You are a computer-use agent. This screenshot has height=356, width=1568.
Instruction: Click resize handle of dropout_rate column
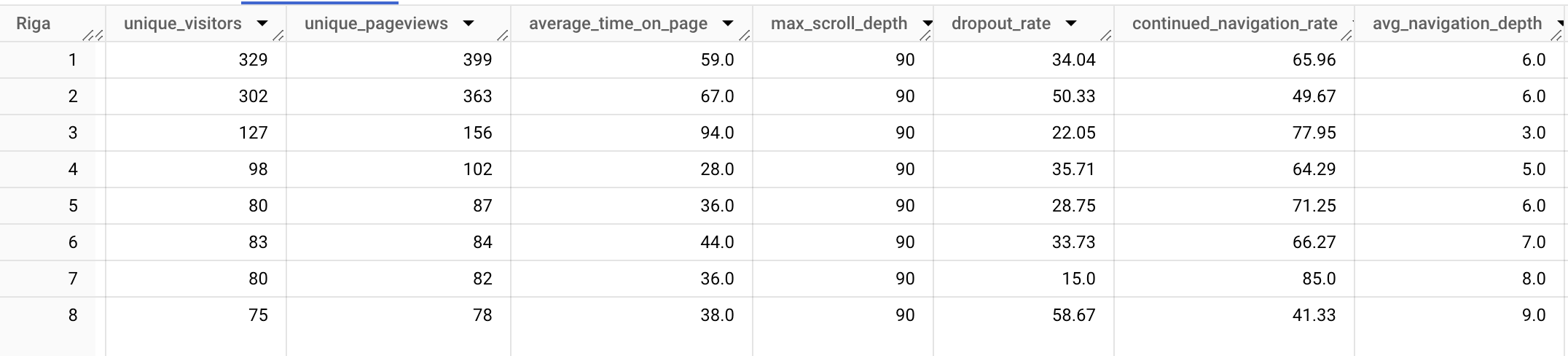tap(1105, 35)
